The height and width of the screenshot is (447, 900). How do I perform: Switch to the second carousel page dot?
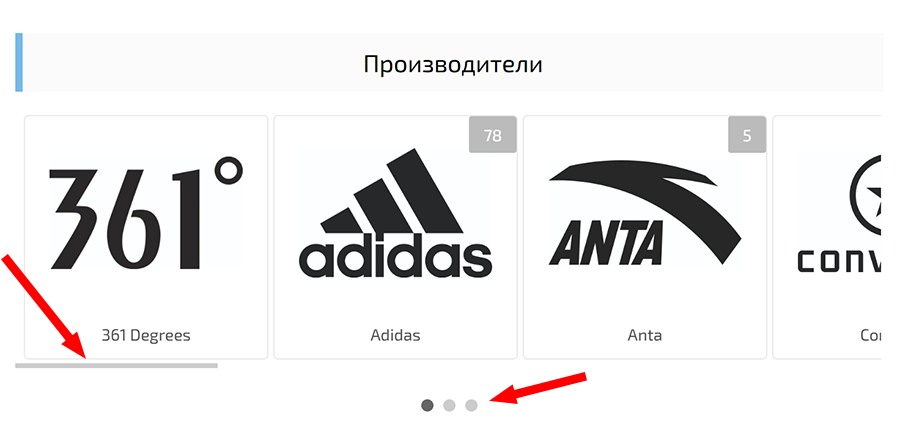tap(449, 405)
